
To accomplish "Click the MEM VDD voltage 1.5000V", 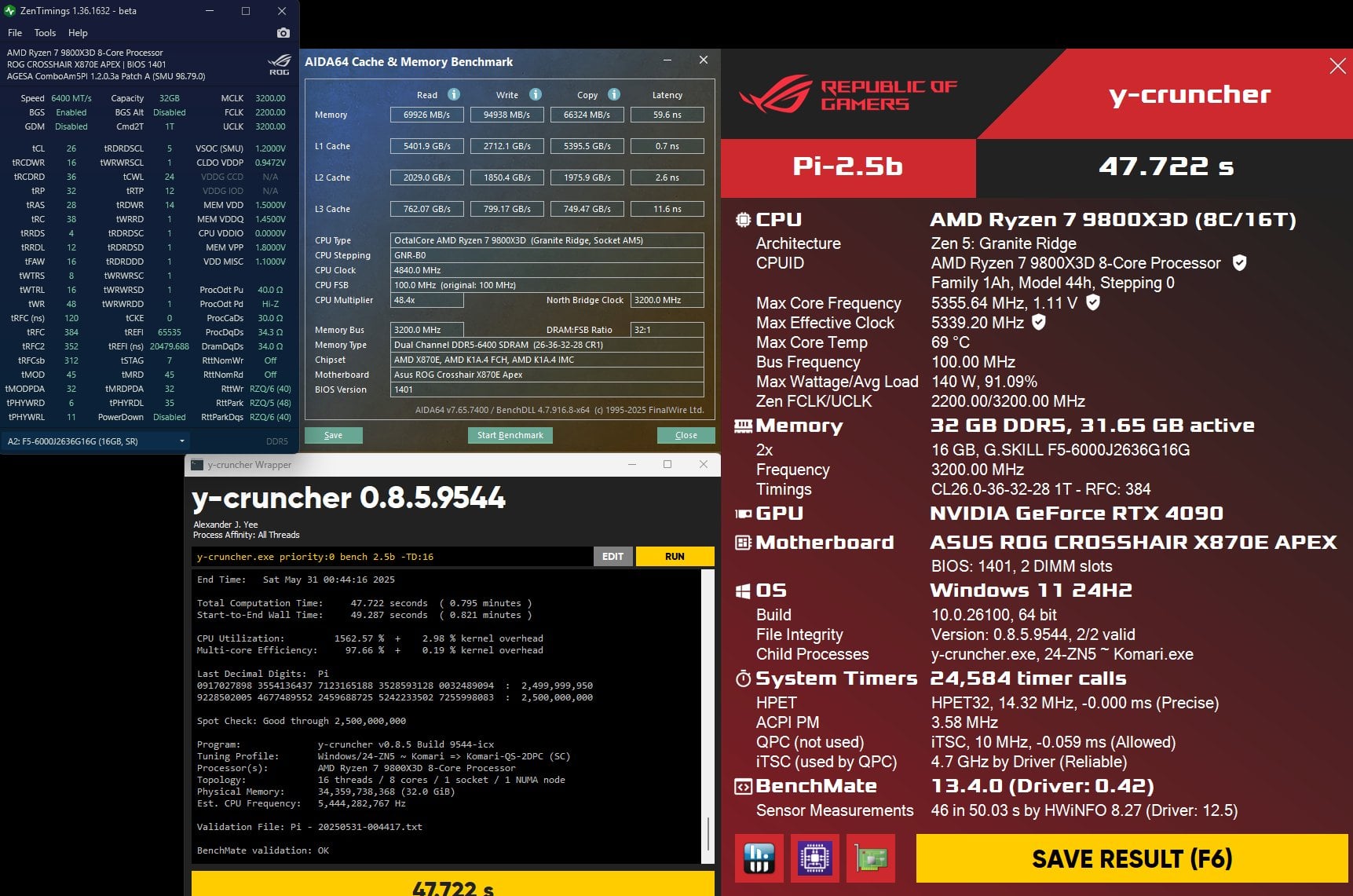I will coord(271,205).
